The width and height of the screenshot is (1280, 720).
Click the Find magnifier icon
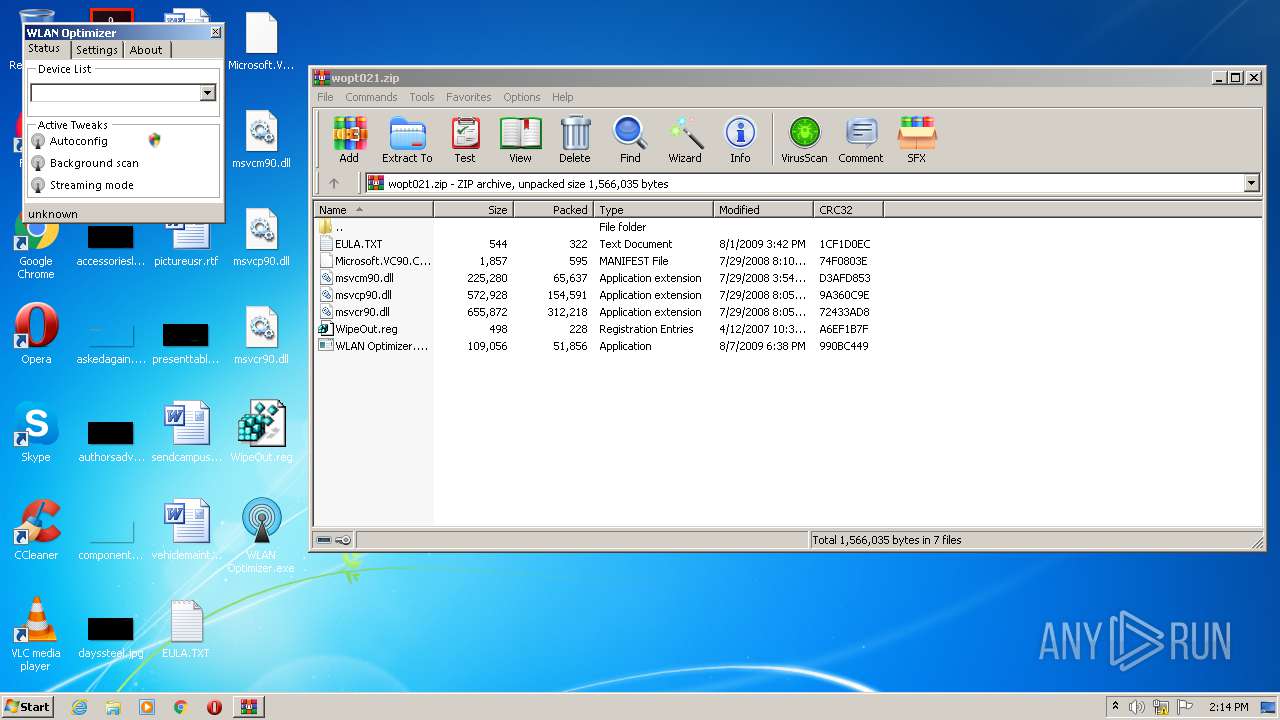630,139
